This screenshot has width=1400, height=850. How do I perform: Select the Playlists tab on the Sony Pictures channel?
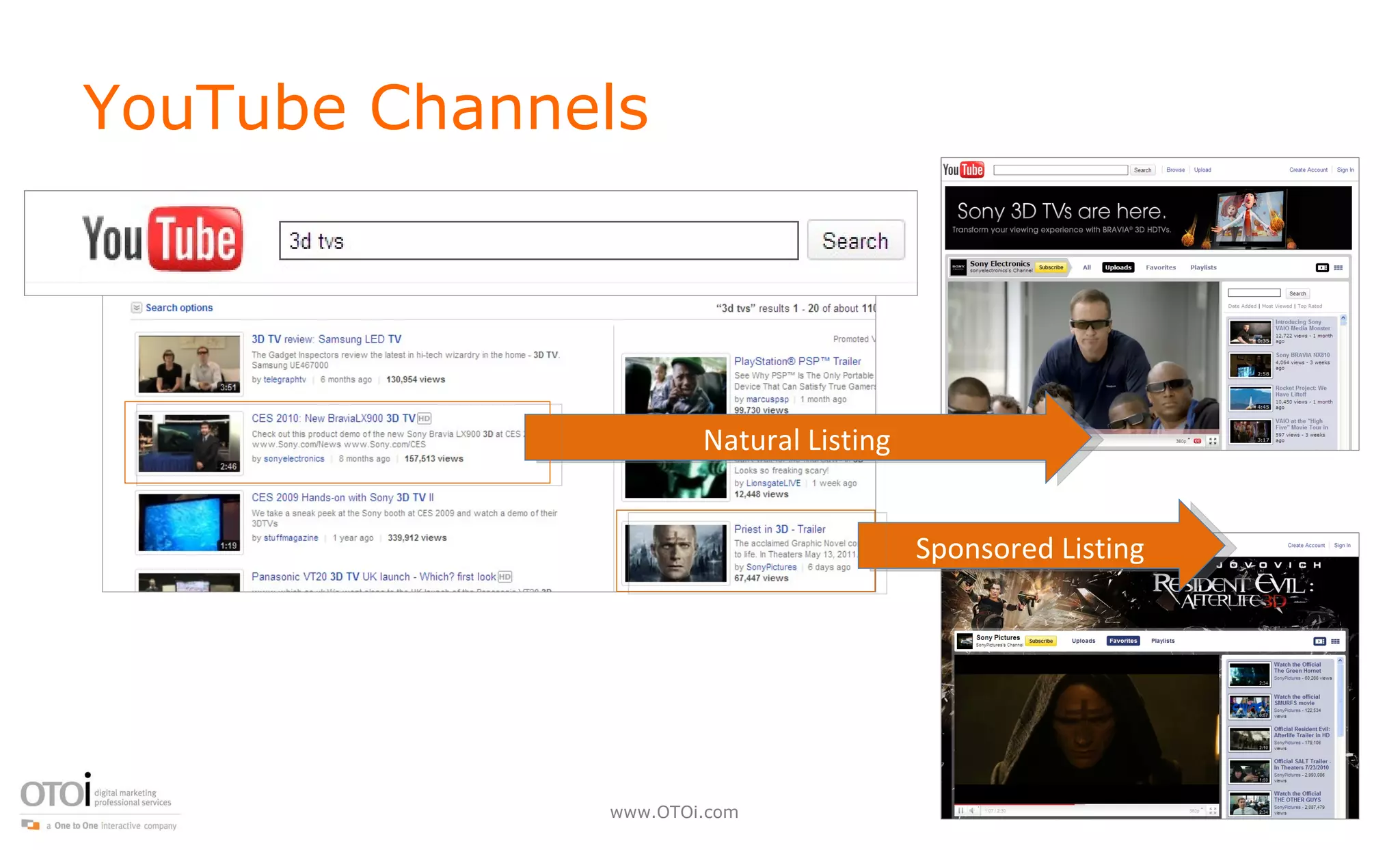click(1163, 641)
